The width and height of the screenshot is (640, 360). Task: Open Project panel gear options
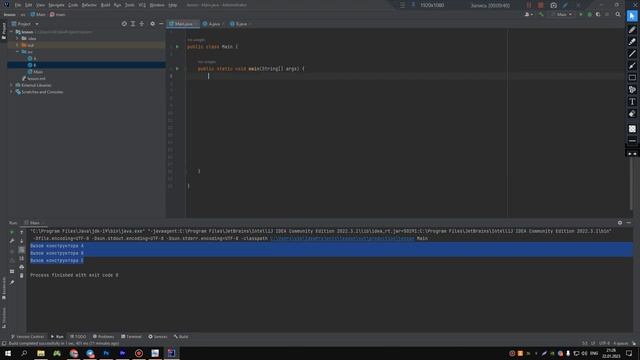(152, 24)
